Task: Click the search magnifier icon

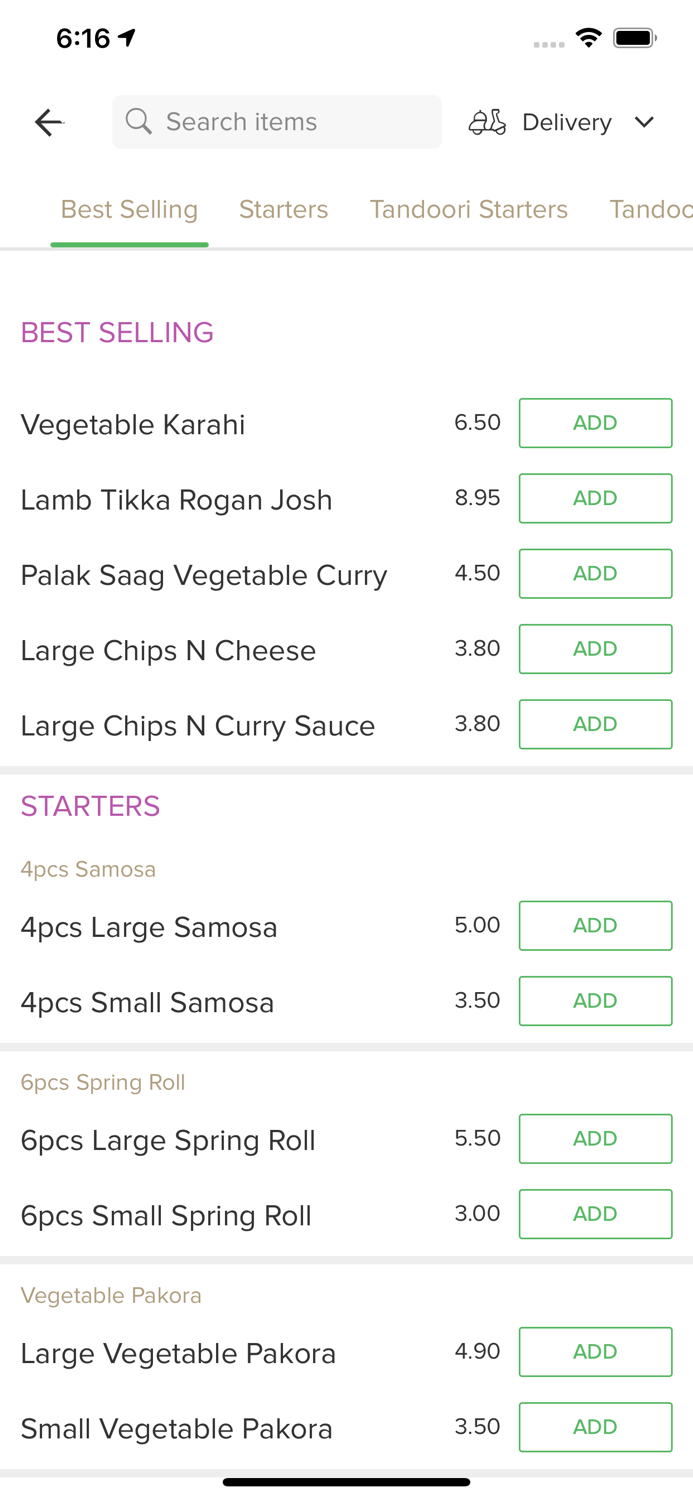Action: tap(139, 122)
